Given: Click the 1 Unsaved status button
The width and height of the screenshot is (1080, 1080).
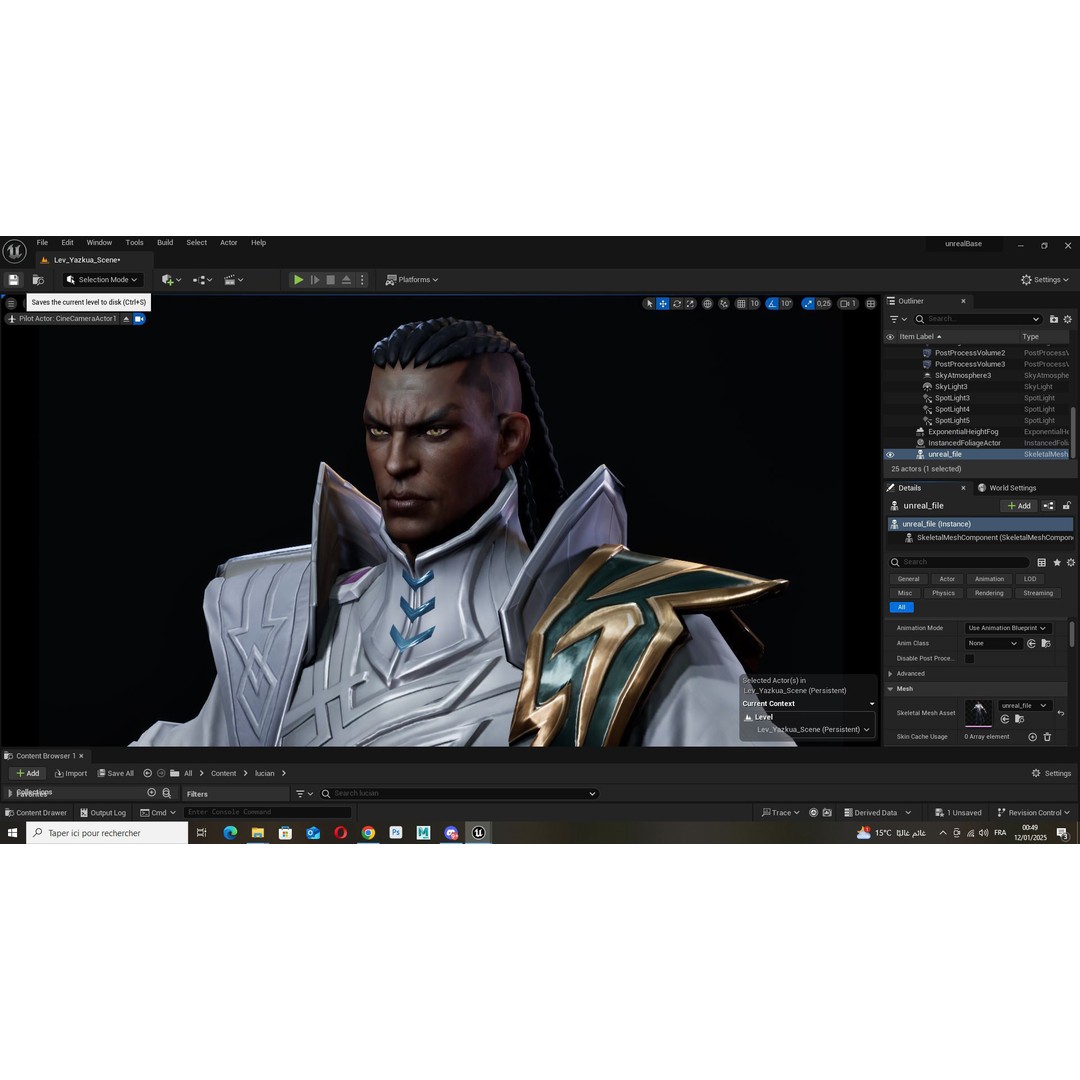Looking at the screenshot, I should pos(957,813).
